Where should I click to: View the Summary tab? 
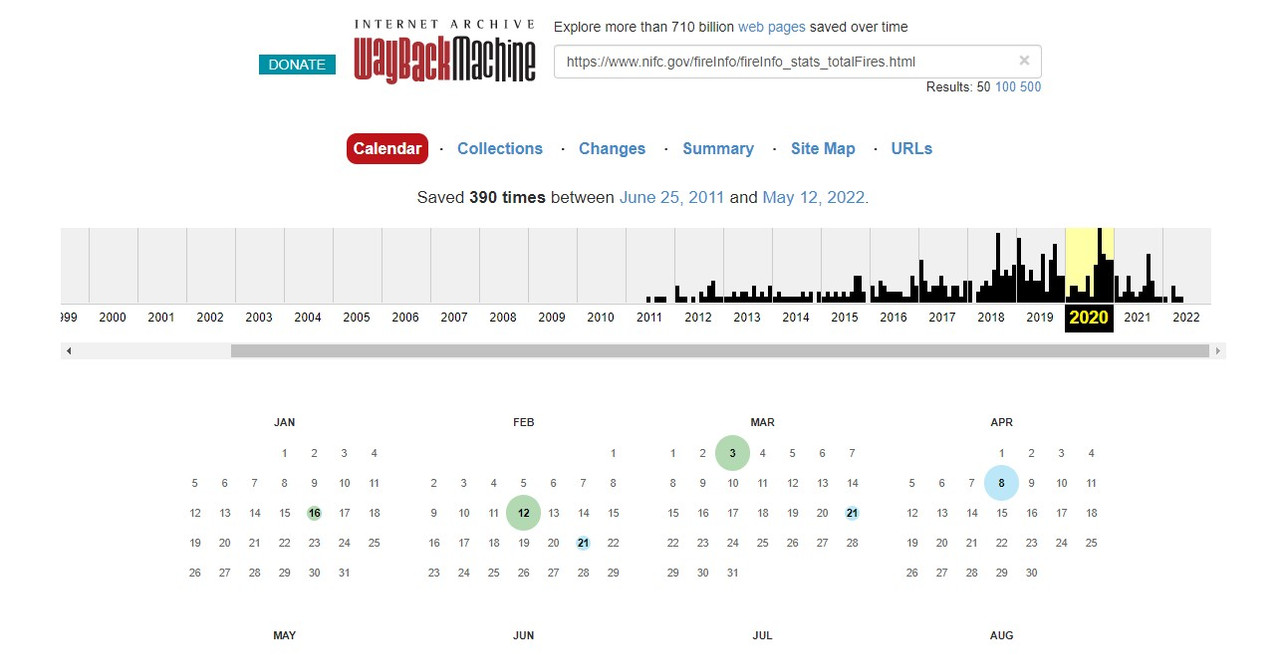pyautogui.click(x=718, y=148)
